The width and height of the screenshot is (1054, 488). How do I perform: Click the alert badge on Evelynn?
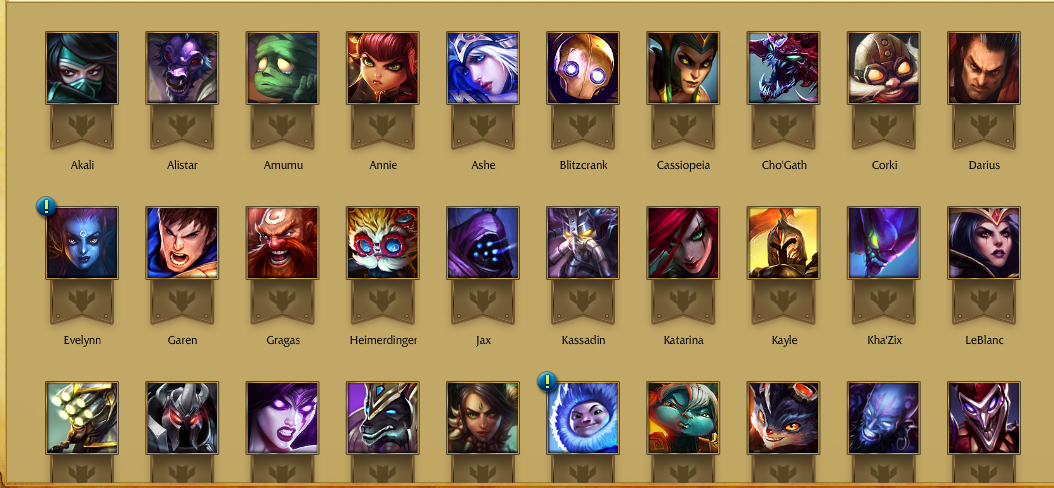pyautogui.click(x=46, y=206)
